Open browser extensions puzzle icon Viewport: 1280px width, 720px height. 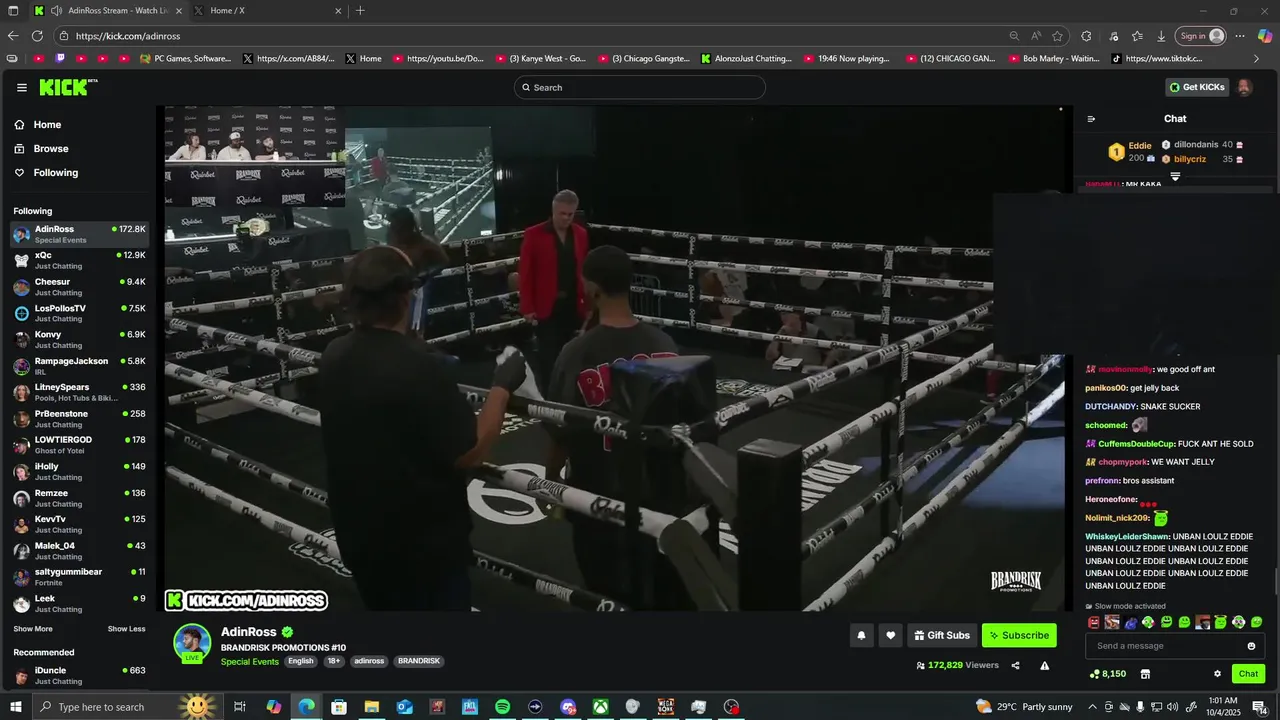click(1086, 36)
